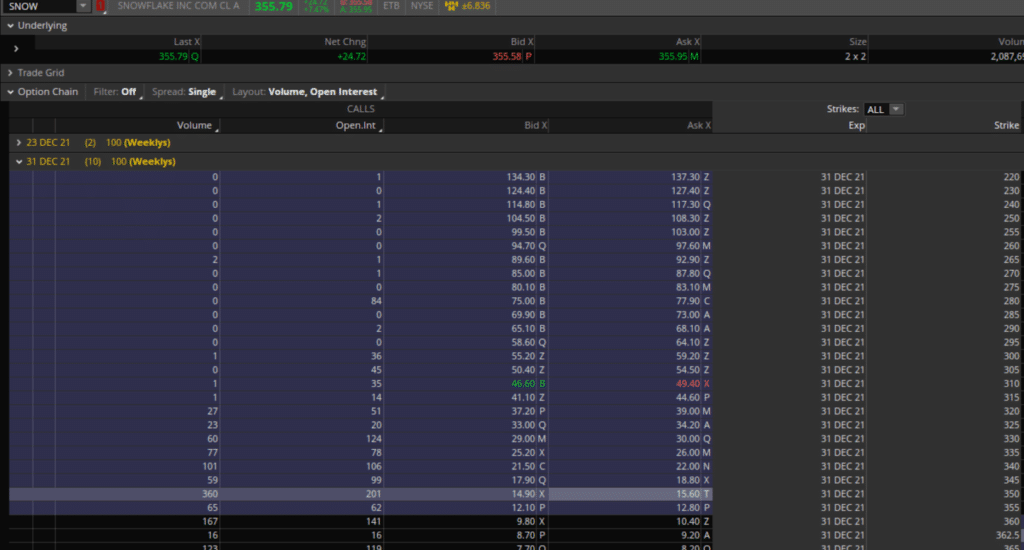Click the NYSE exchange label
This screenshot has width=1024, height=550.
[422, 6]
